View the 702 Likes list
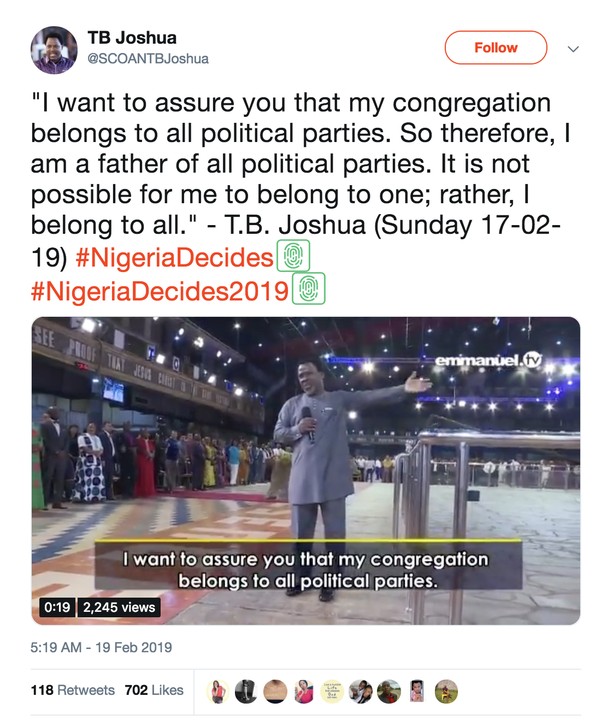The image size is (613, 720). click(x=153, y=690)
